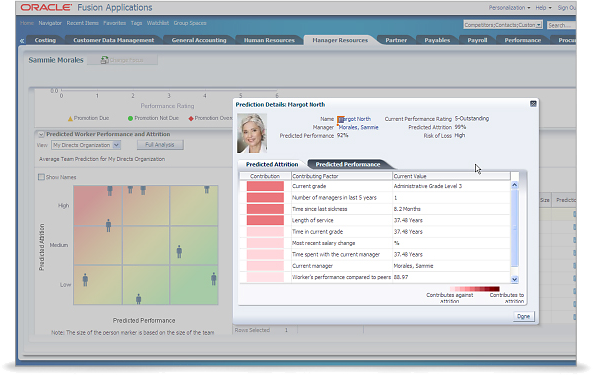
Task: Open the General Accounting tab
Action: pos(199,40)
